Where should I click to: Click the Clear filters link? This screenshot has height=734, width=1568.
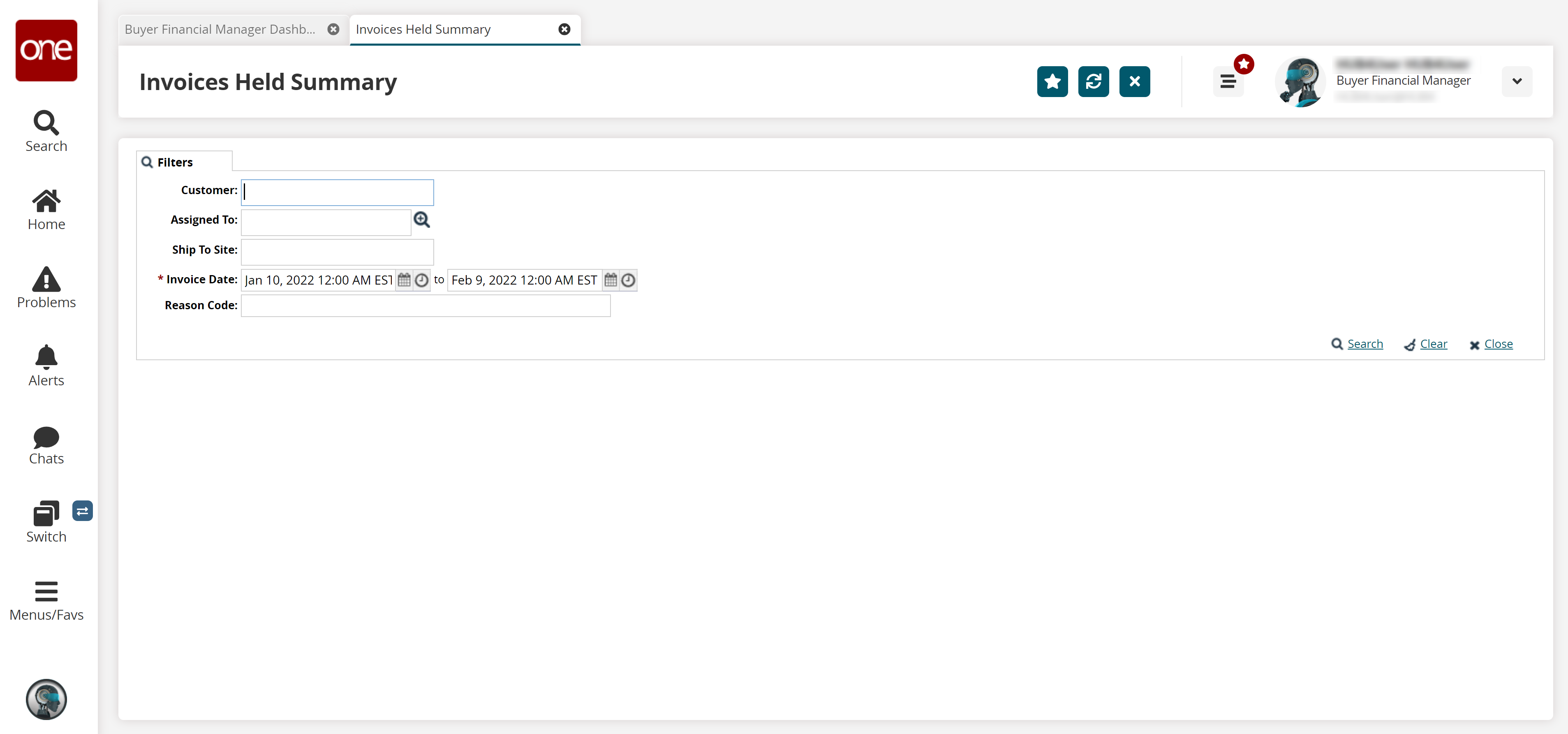1433,344
